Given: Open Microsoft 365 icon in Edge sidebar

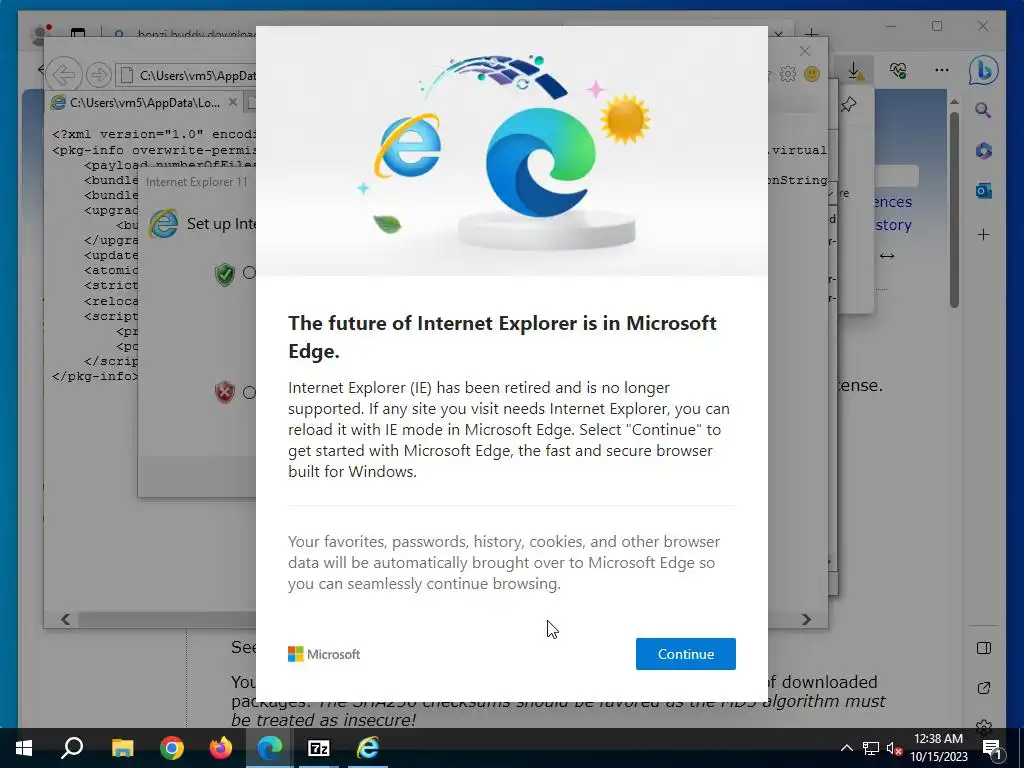Looking at the screenshot, I should [x=984, y=151].
